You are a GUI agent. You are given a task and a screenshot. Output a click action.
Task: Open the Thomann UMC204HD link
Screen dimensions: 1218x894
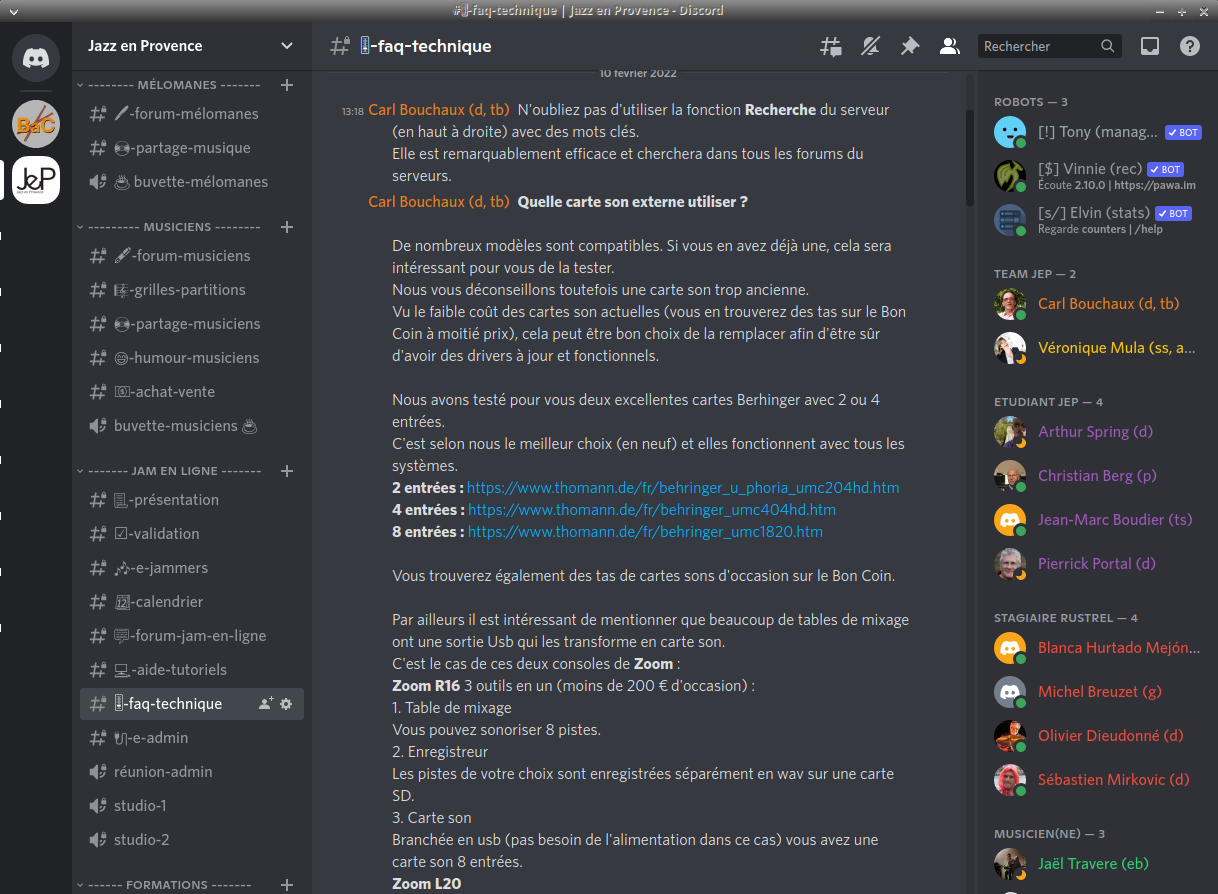(x=683, y=488)
